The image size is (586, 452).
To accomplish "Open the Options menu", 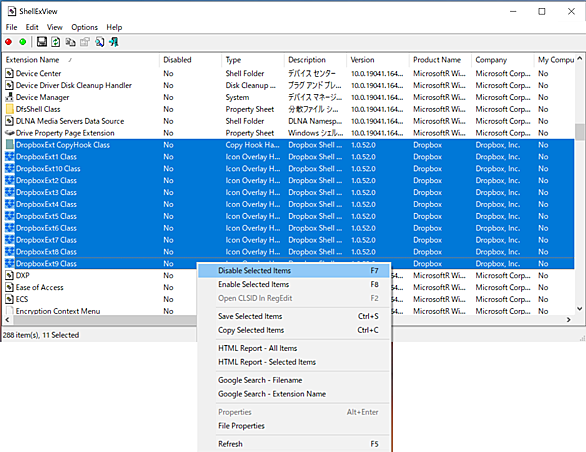I will click(x=84, y=27).
